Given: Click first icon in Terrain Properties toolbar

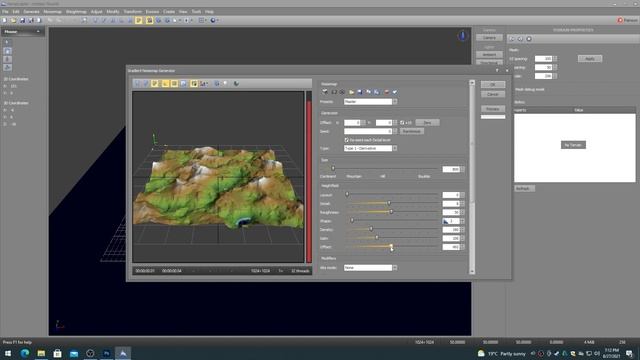Looking at the screenshot, I should tap(512, 39).
